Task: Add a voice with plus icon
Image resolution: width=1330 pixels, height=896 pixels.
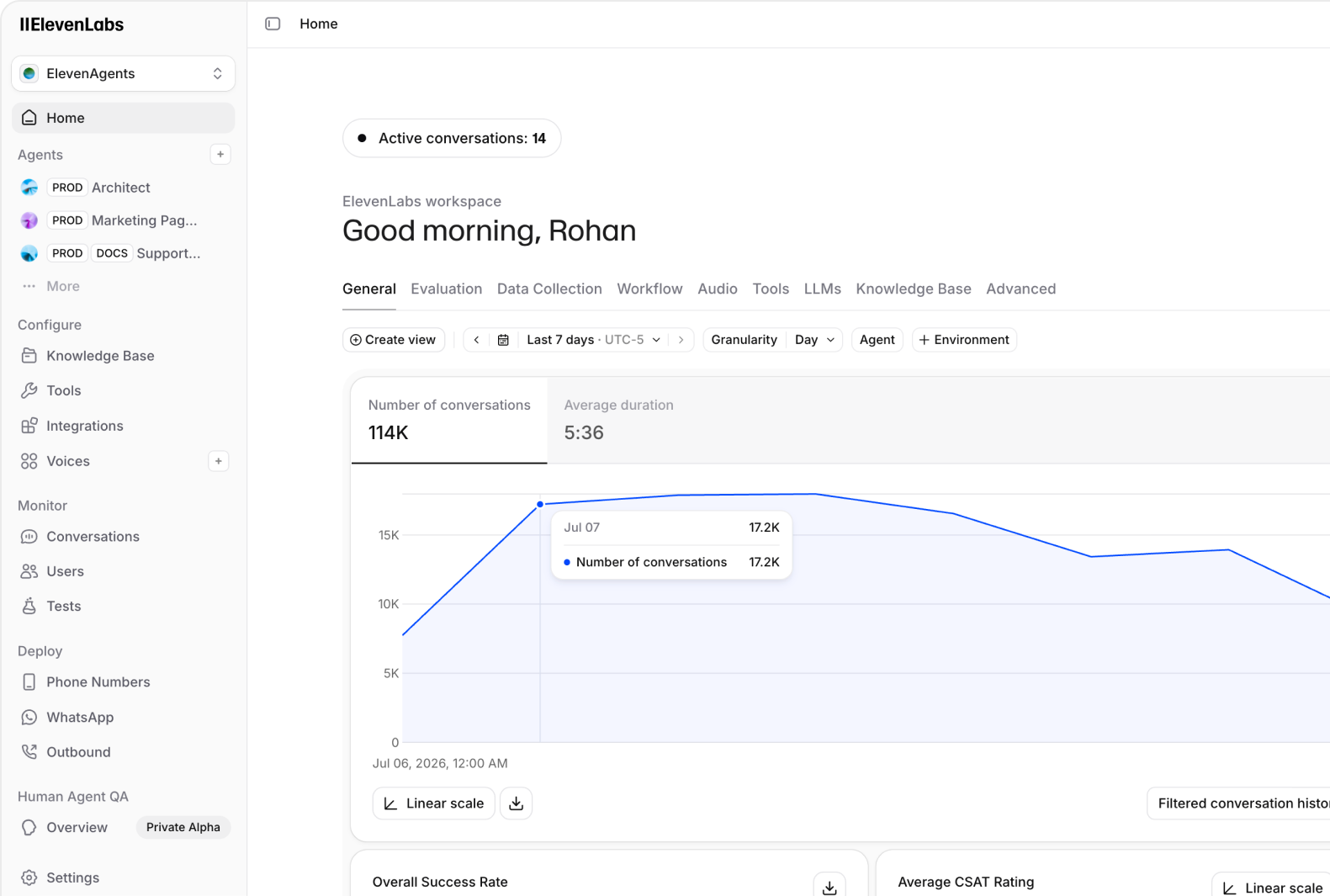Action: pos(219,461)
